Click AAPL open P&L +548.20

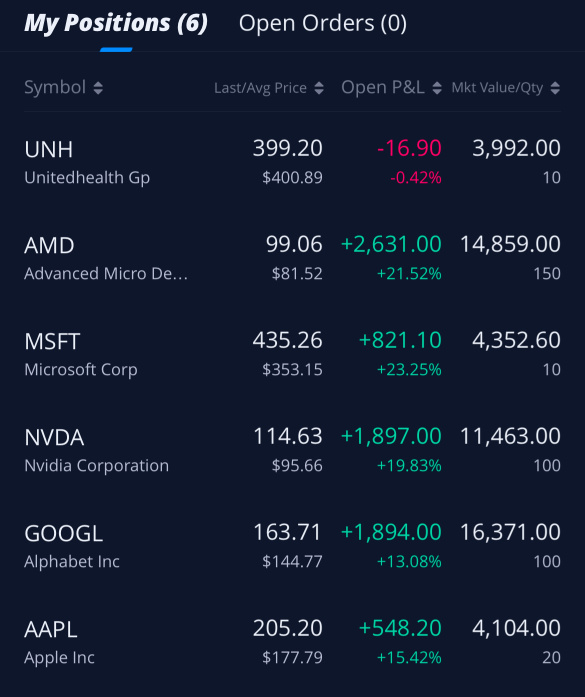point(400,628)
